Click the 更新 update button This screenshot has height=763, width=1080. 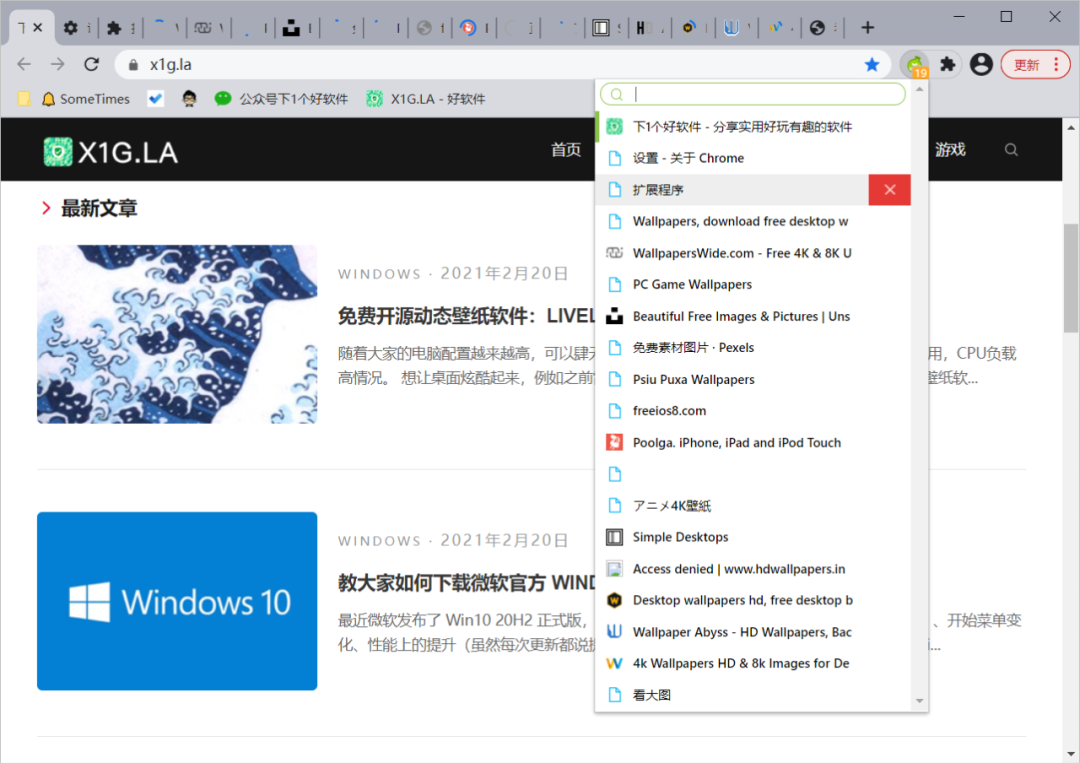click(1026, 65)
